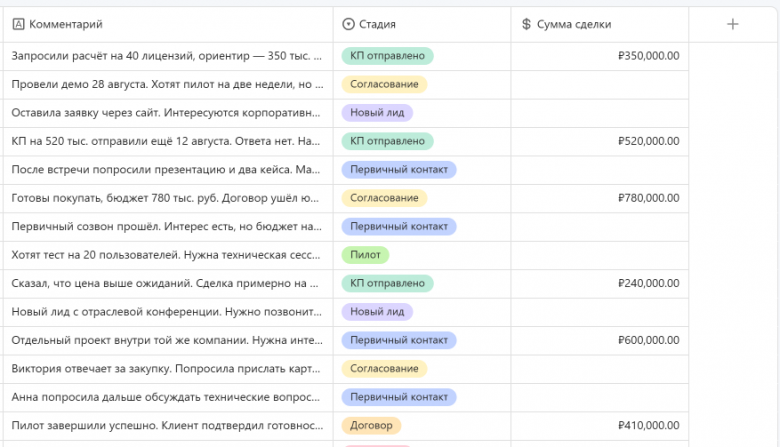Click 'Первичный контакт' tag in 'Первичный созвон' row

tap(399, 226)
